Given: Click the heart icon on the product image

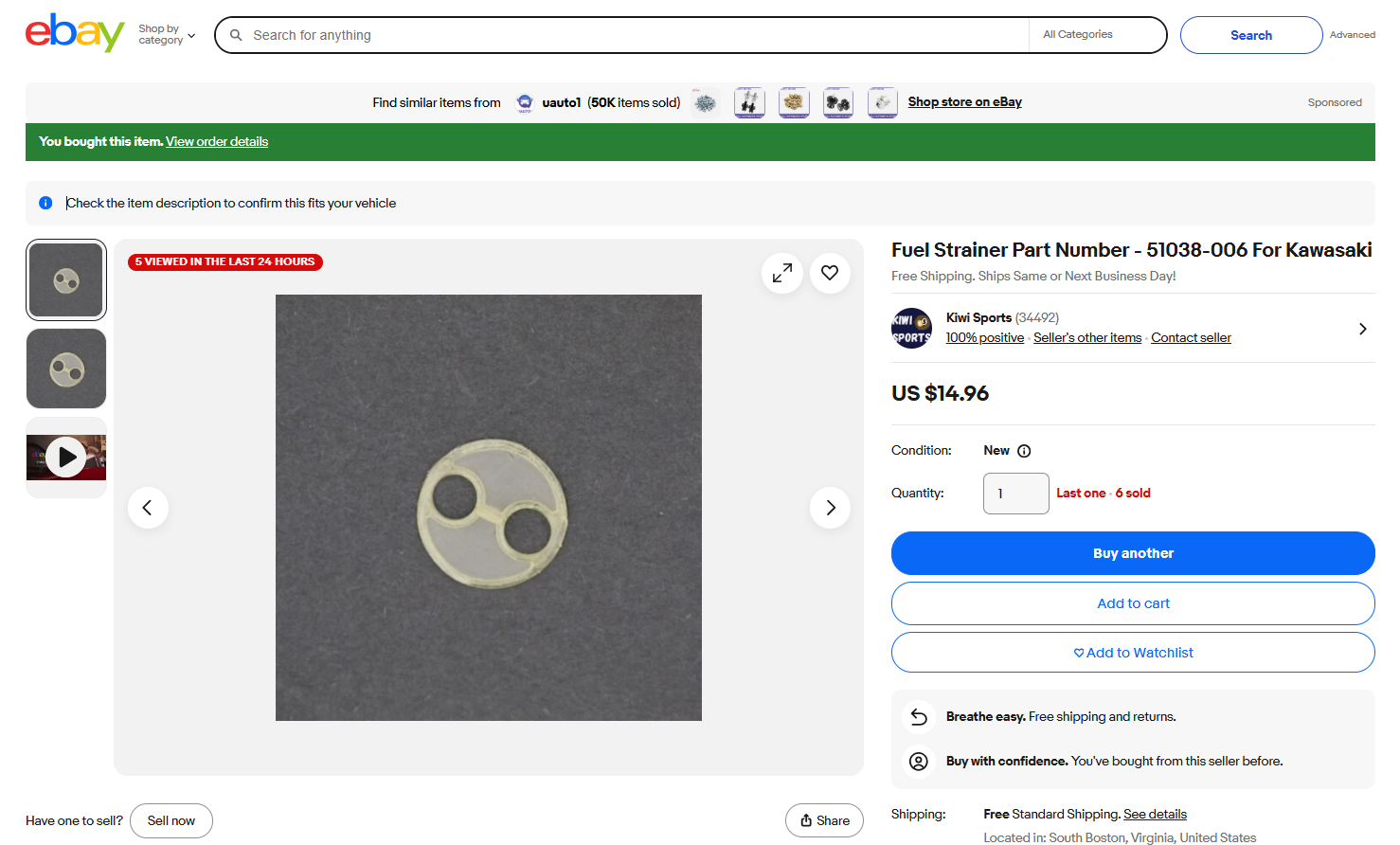Looking at the screenshot, I should pyautogui.click(x=830, y=274).
